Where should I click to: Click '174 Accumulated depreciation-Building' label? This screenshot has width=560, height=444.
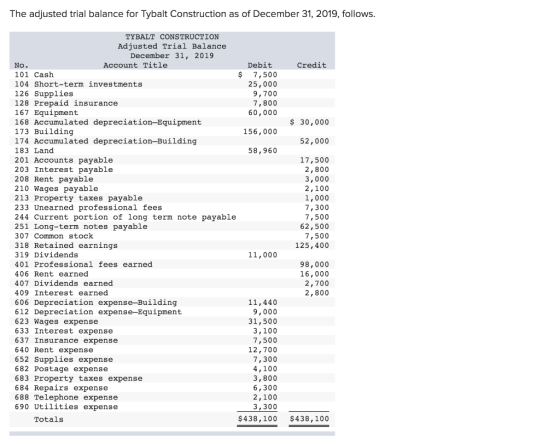tap(106, 141)
